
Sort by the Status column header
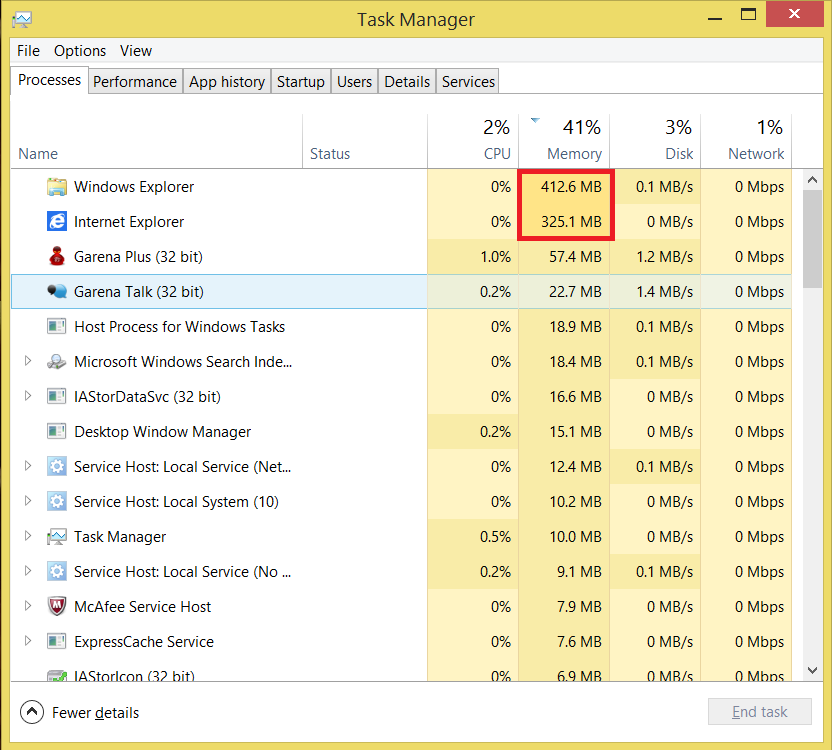pyautogui.click(x=365, y=142)
